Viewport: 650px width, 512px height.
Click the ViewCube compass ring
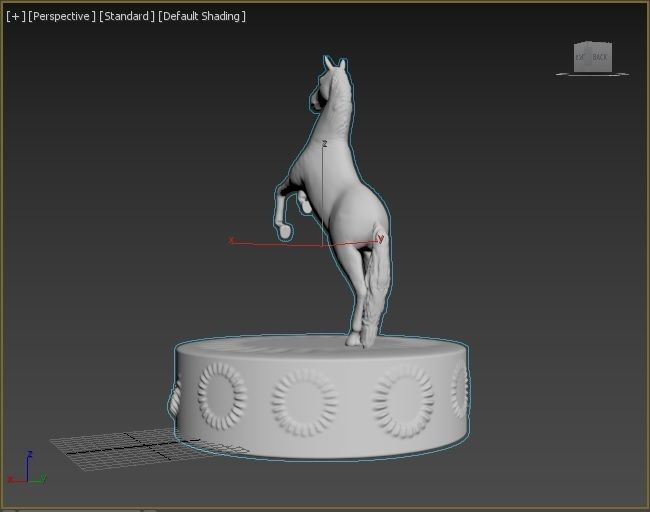[592, 74]
